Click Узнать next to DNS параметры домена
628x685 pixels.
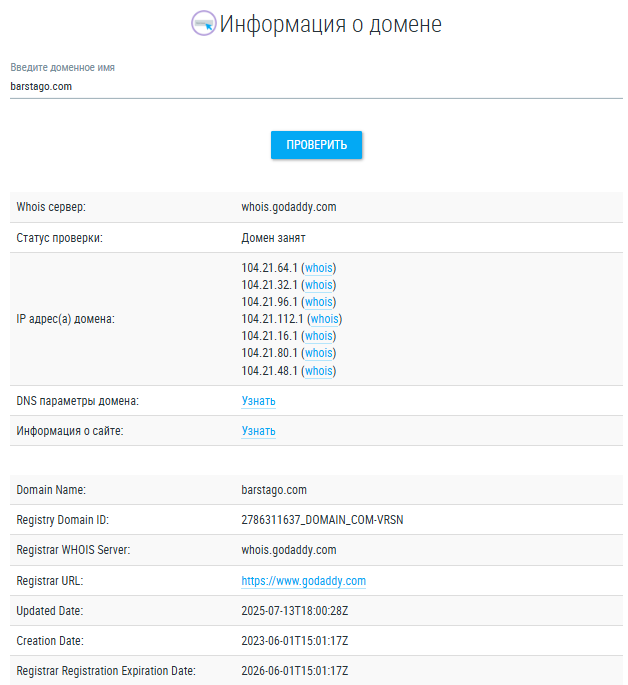[258, 401]
